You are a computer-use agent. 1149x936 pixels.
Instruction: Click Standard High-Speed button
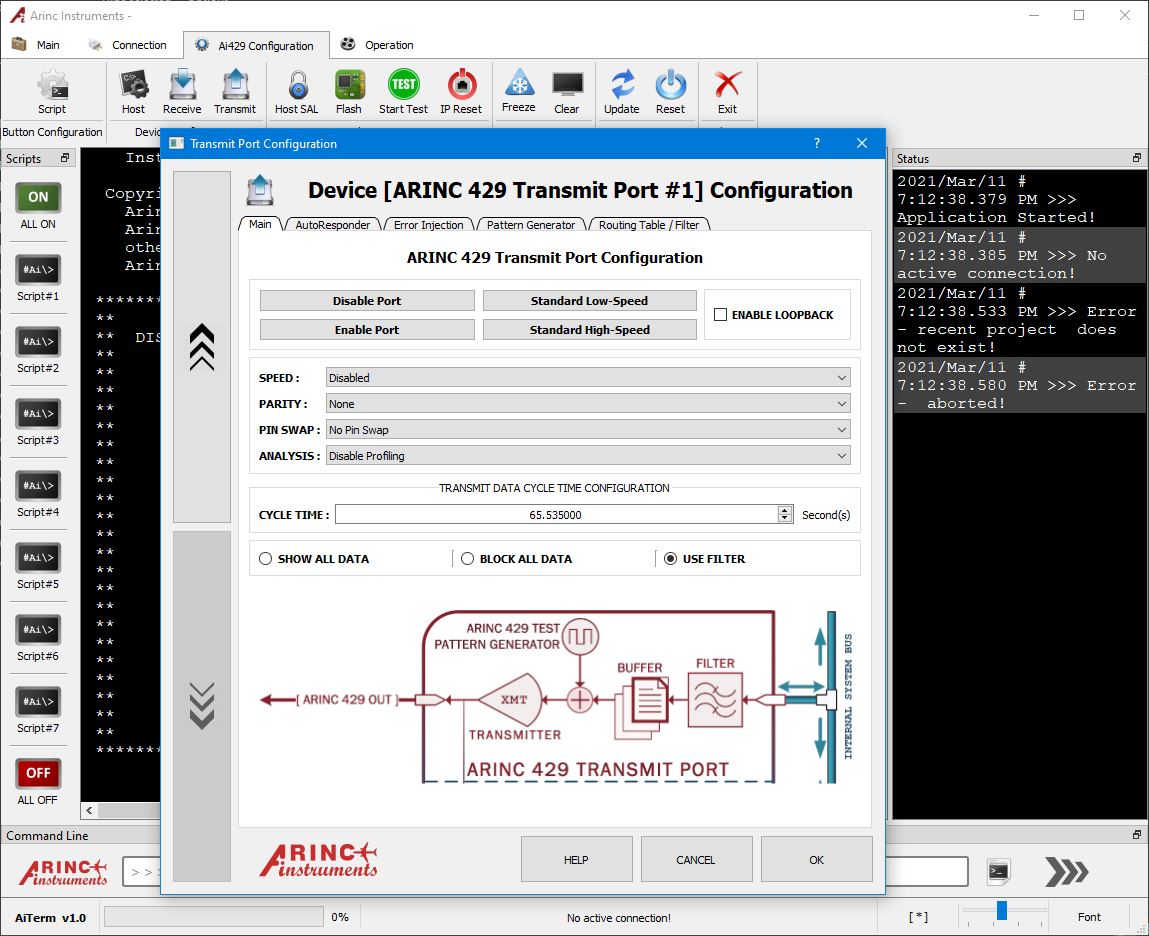(589, 330)
